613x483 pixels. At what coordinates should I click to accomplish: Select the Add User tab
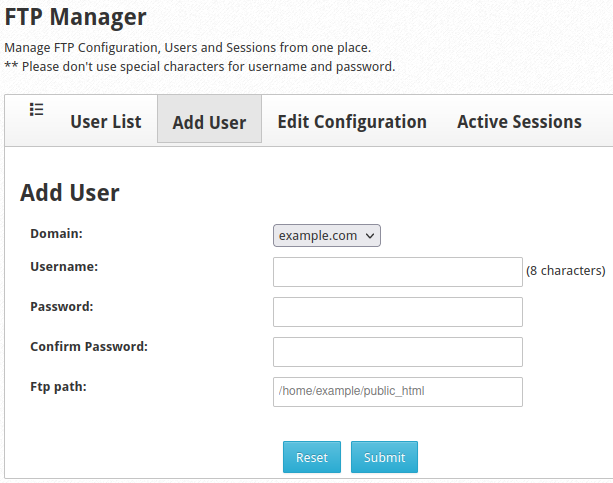point(209,122)
